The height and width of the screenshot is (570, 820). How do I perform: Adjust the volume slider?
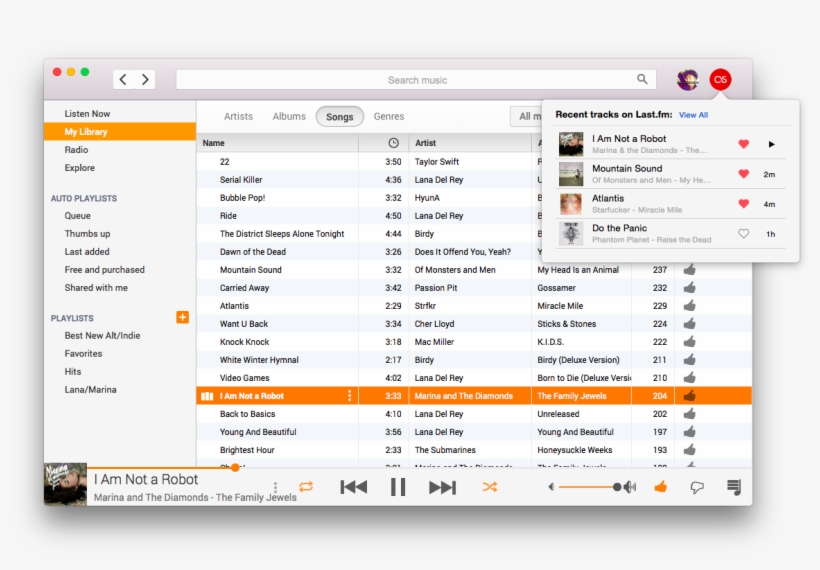pyautogui.click(x=590, y=487)
